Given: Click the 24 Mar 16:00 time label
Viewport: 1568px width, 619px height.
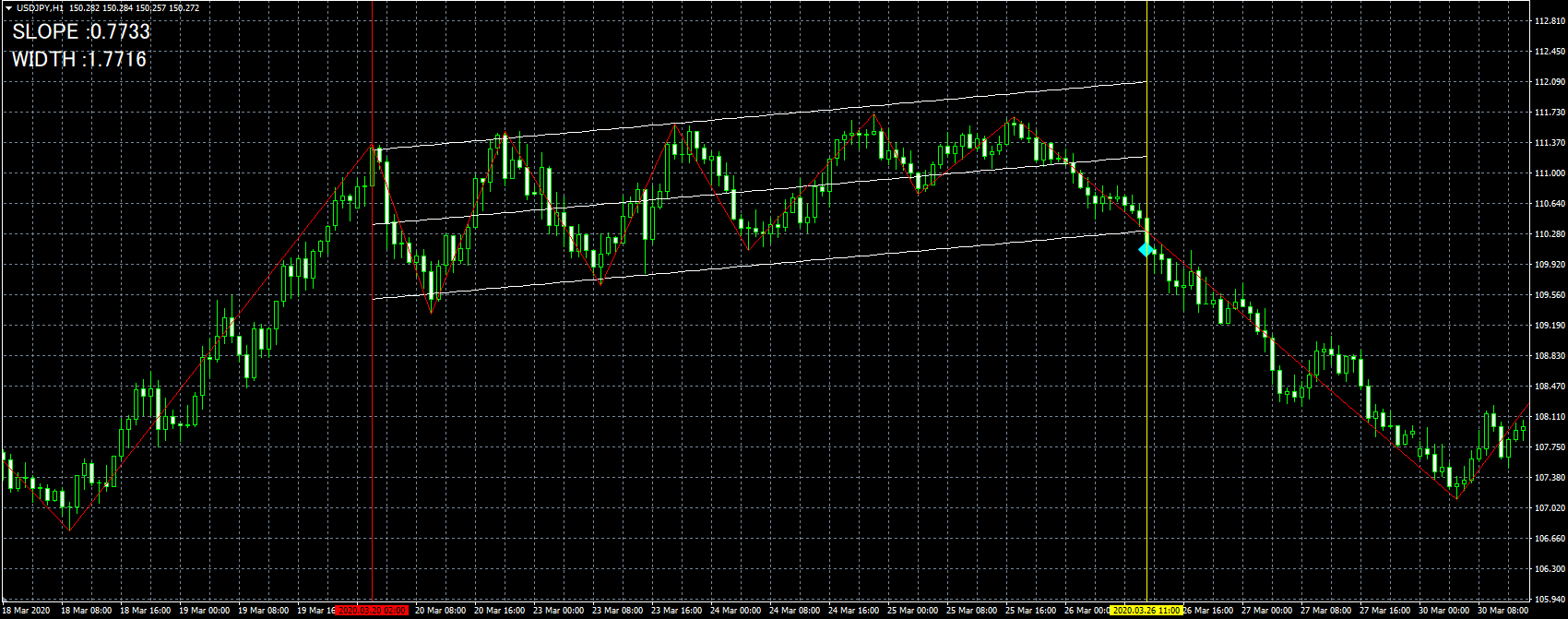Looking at the screenshot, I should [854, 611].
